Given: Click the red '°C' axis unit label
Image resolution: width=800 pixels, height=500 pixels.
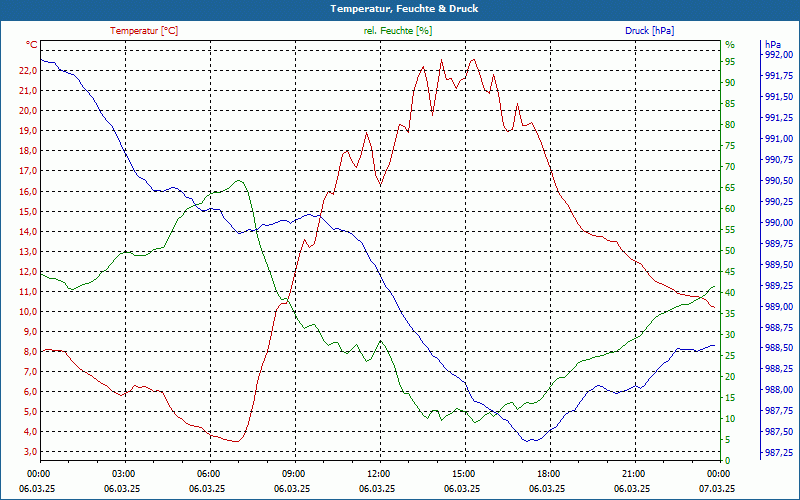Looking at the screenshot, I should tap(32, 45).
